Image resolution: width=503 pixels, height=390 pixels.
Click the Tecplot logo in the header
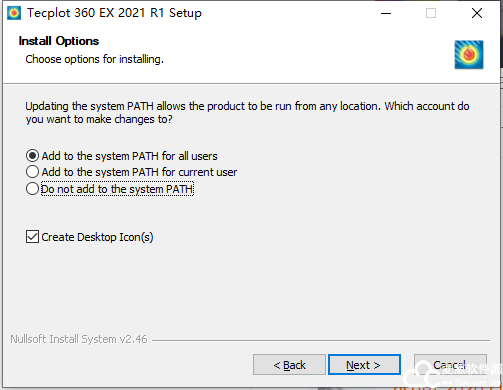pyautogui.click(x=469, y=55)
